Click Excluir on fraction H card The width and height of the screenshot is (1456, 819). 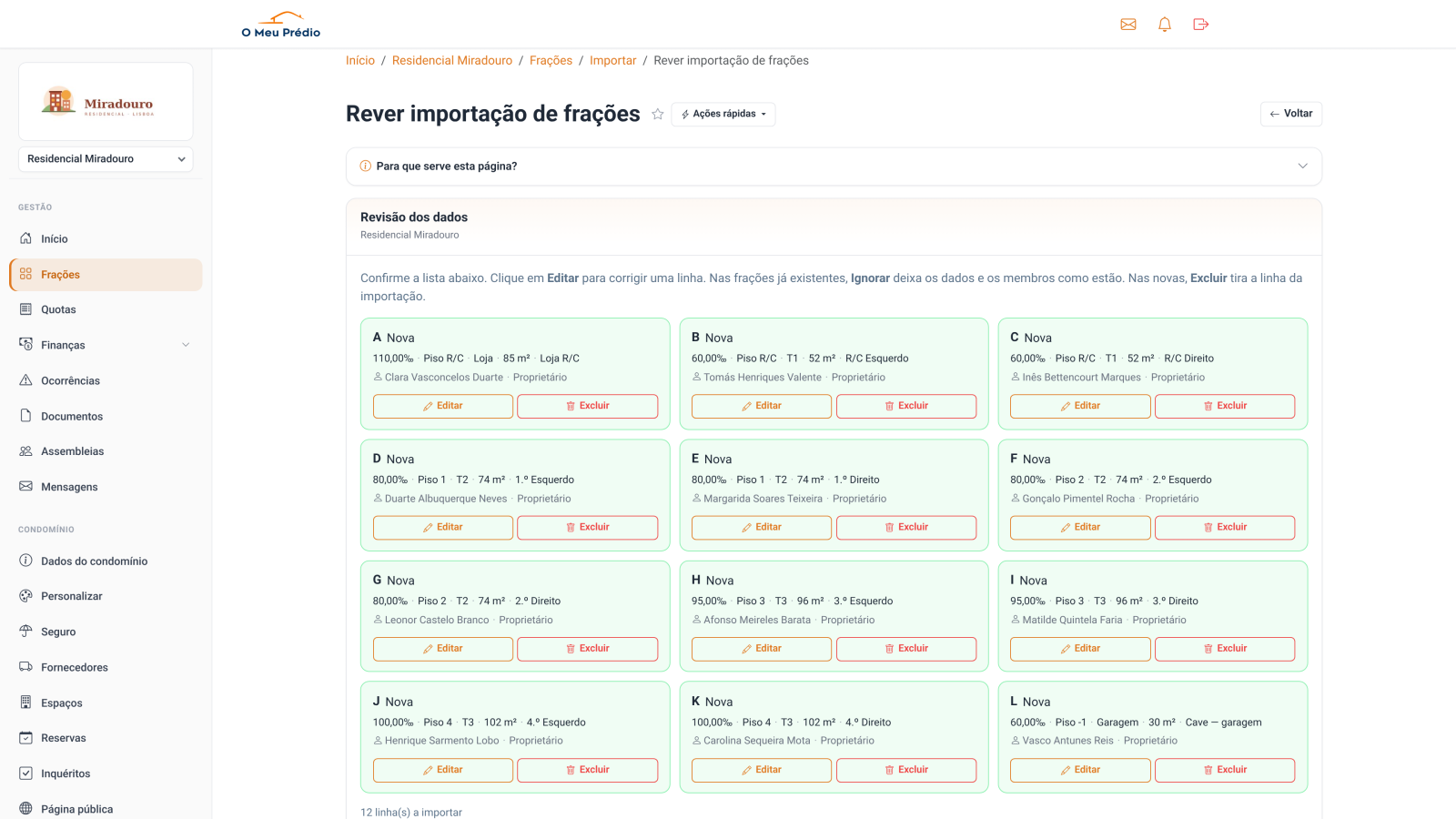906,649
